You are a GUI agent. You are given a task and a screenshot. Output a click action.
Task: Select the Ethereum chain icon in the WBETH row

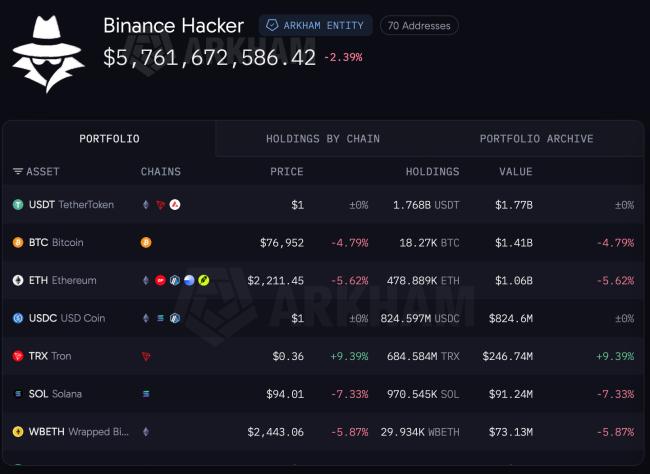(x=146, y=432)
